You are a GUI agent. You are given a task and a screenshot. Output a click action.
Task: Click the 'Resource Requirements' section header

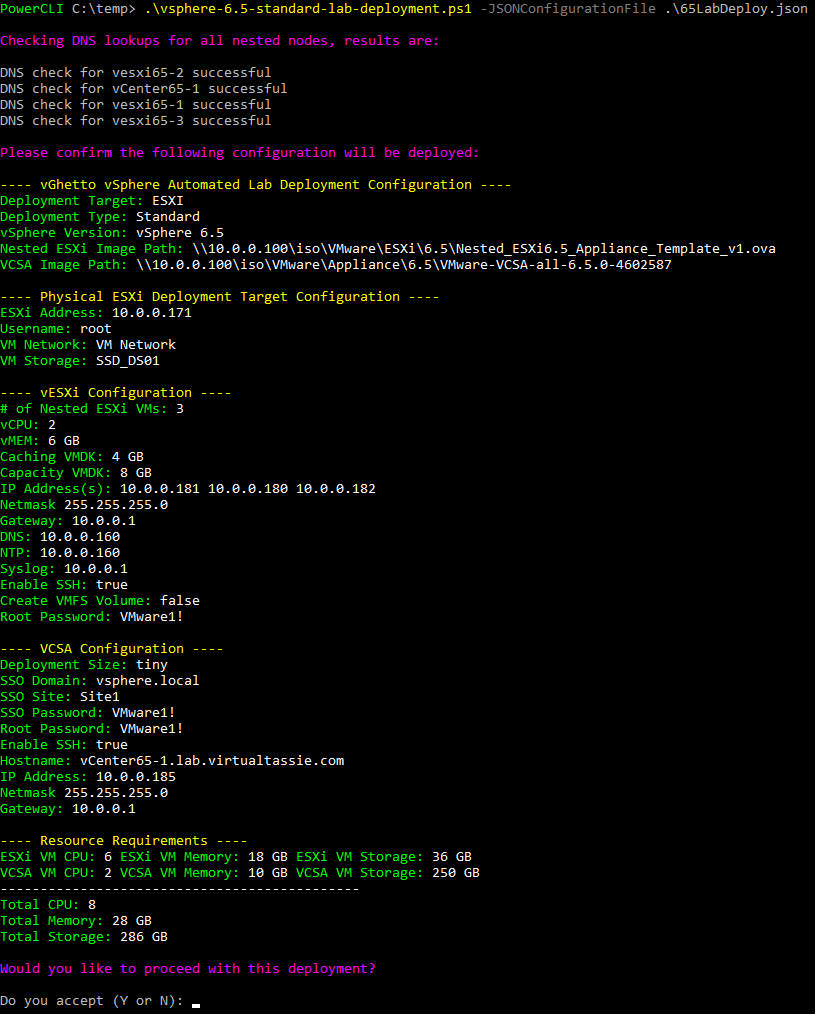124,841
